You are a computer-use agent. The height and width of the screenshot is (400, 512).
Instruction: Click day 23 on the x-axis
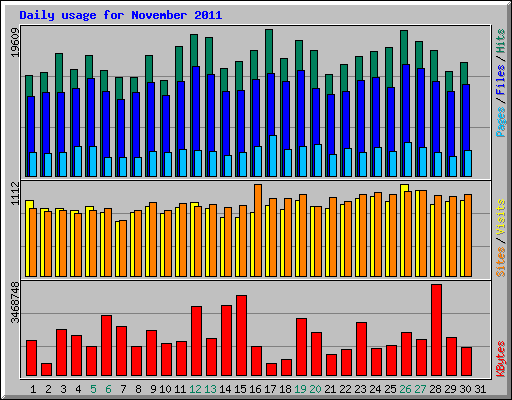coord(360,389)
